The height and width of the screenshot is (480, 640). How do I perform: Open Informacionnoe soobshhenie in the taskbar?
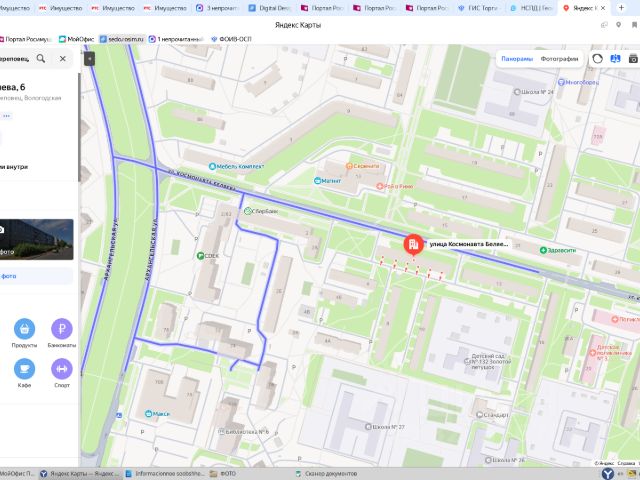tap(165, 473)
